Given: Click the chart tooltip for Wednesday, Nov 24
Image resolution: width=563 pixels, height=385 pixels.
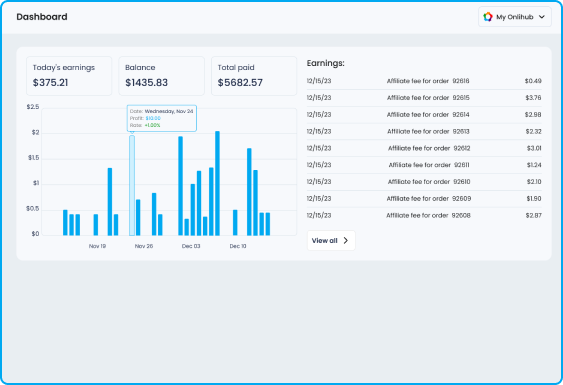Looking at the screenshot, I should (x=162, y=118).
